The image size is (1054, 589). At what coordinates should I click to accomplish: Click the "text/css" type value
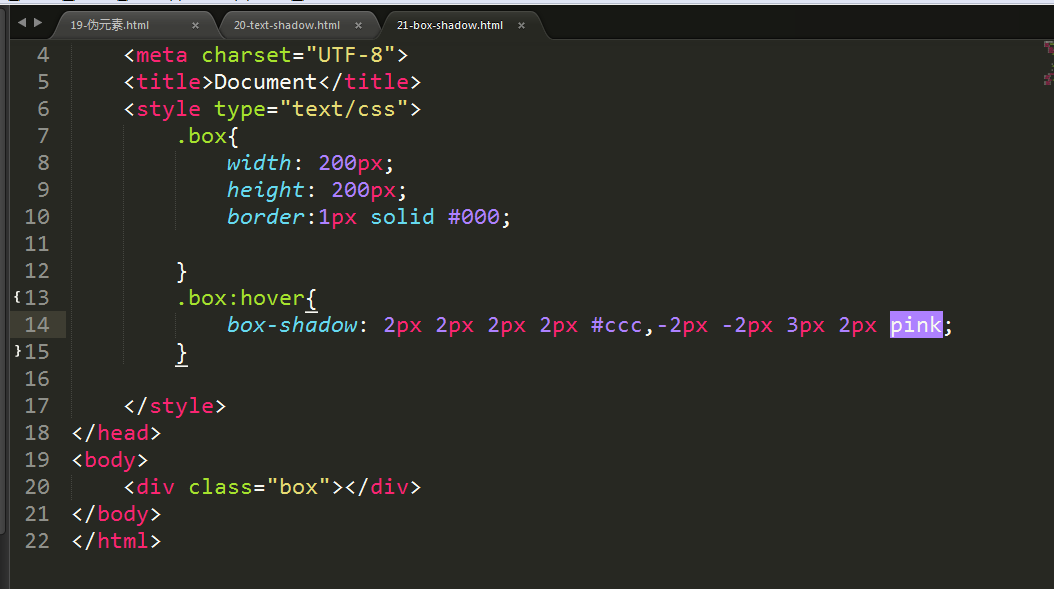[344, 109]
